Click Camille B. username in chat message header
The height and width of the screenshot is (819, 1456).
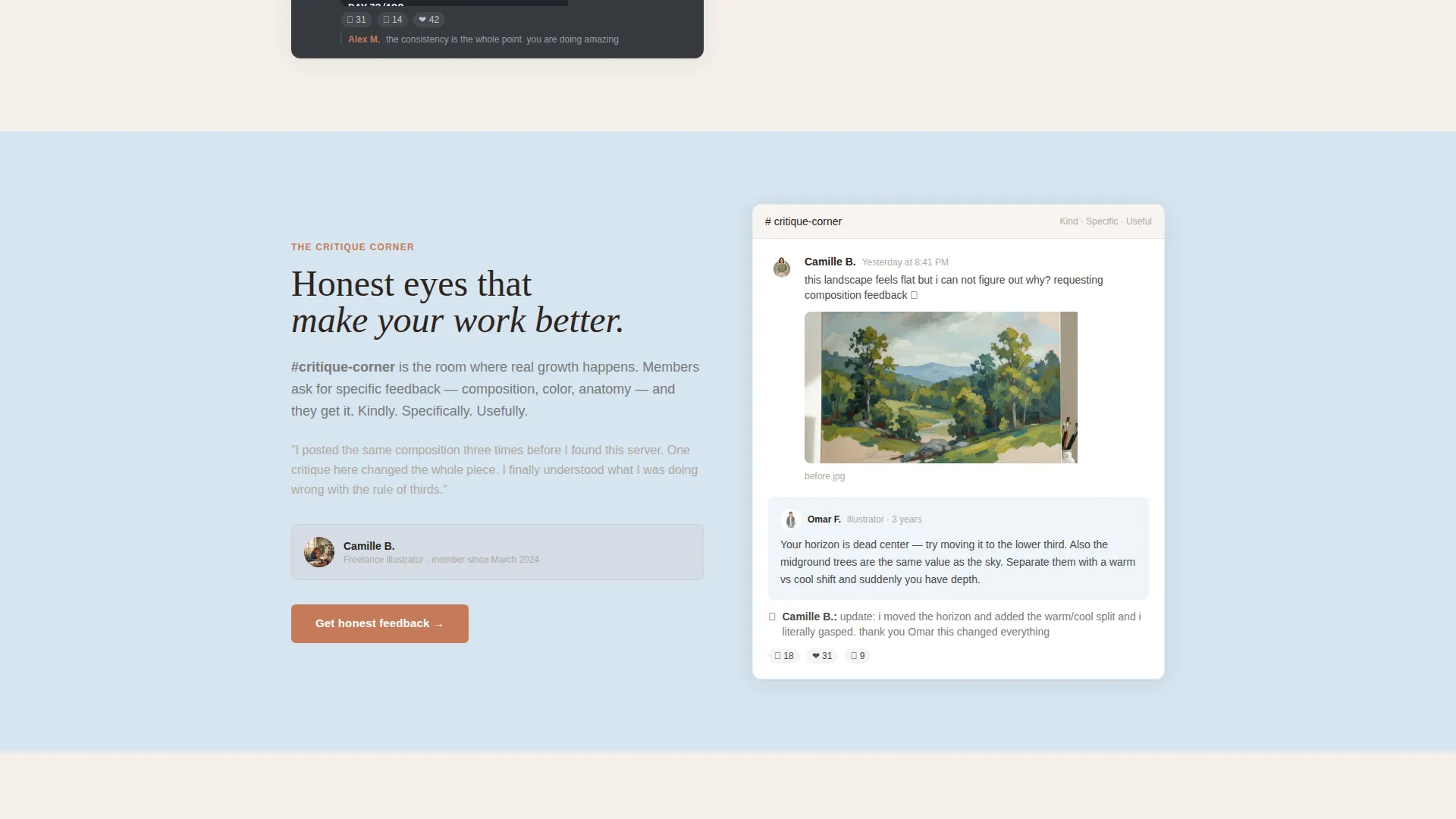[830, 262]
